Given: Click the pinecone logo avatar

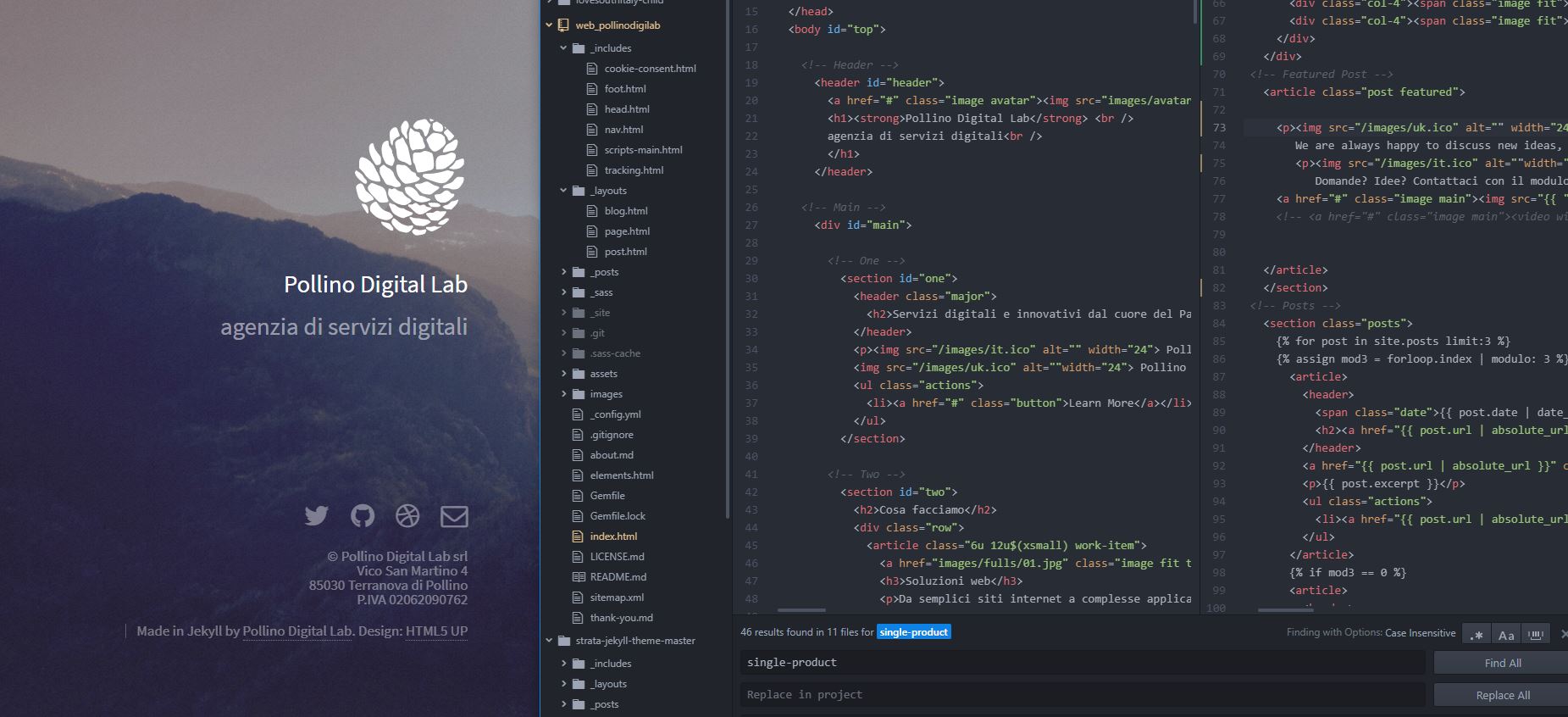Looking at the screenshot, I should tap(410, 175).
